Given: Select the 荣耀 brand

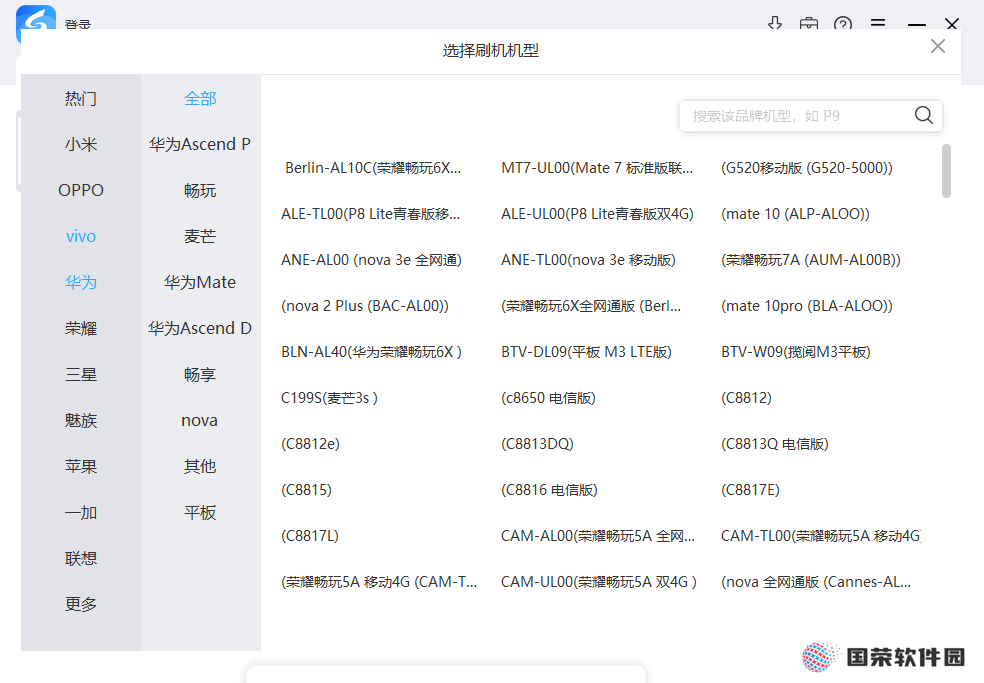Looking at the screenshot, I should [x=81, y=328].
